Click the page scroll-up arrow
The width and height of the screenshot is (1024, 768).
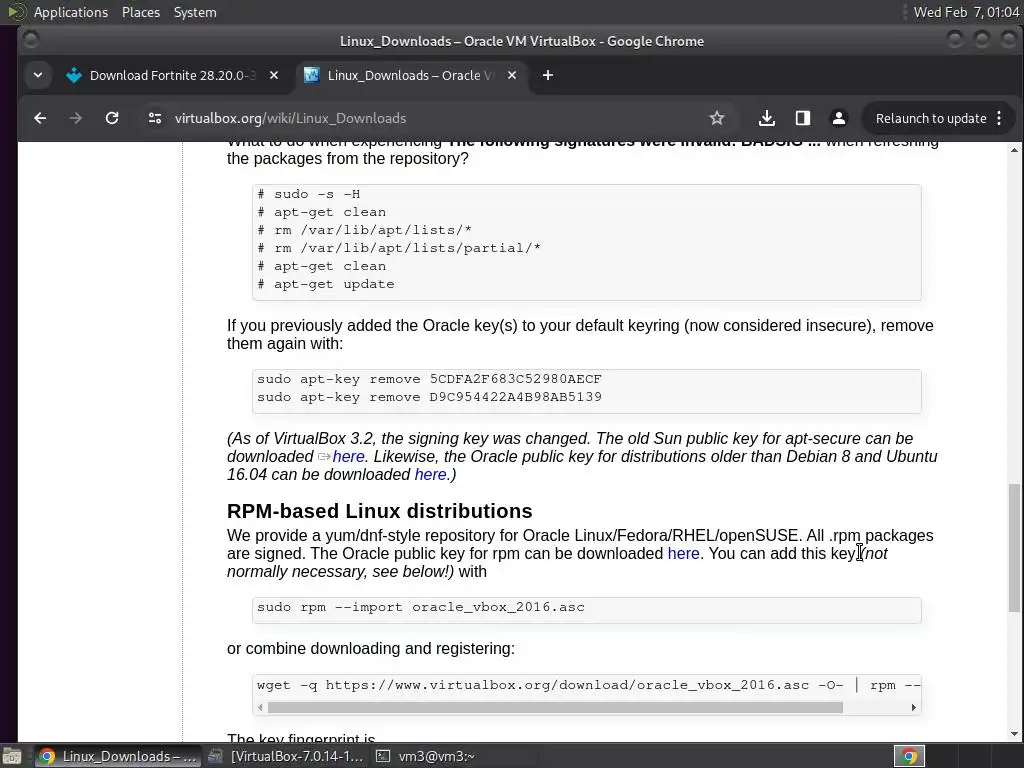click(x=1014, y=150)
